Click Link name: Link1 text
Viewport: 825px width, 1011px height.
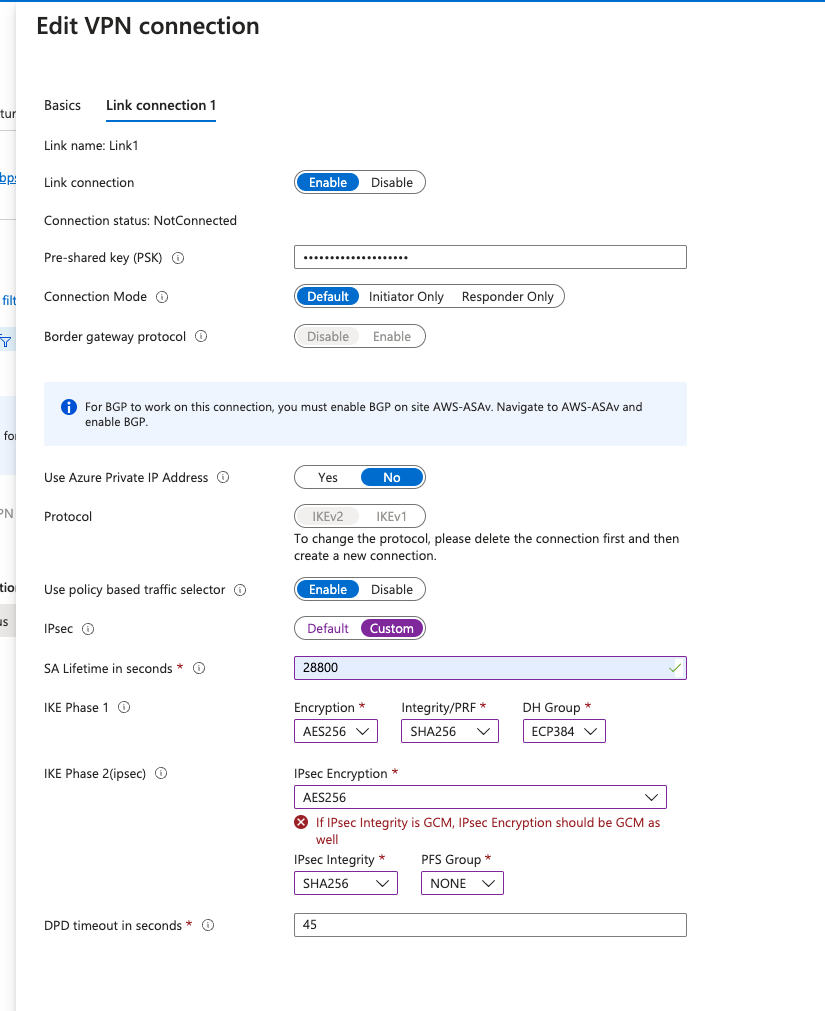click(x=91, y=146)
